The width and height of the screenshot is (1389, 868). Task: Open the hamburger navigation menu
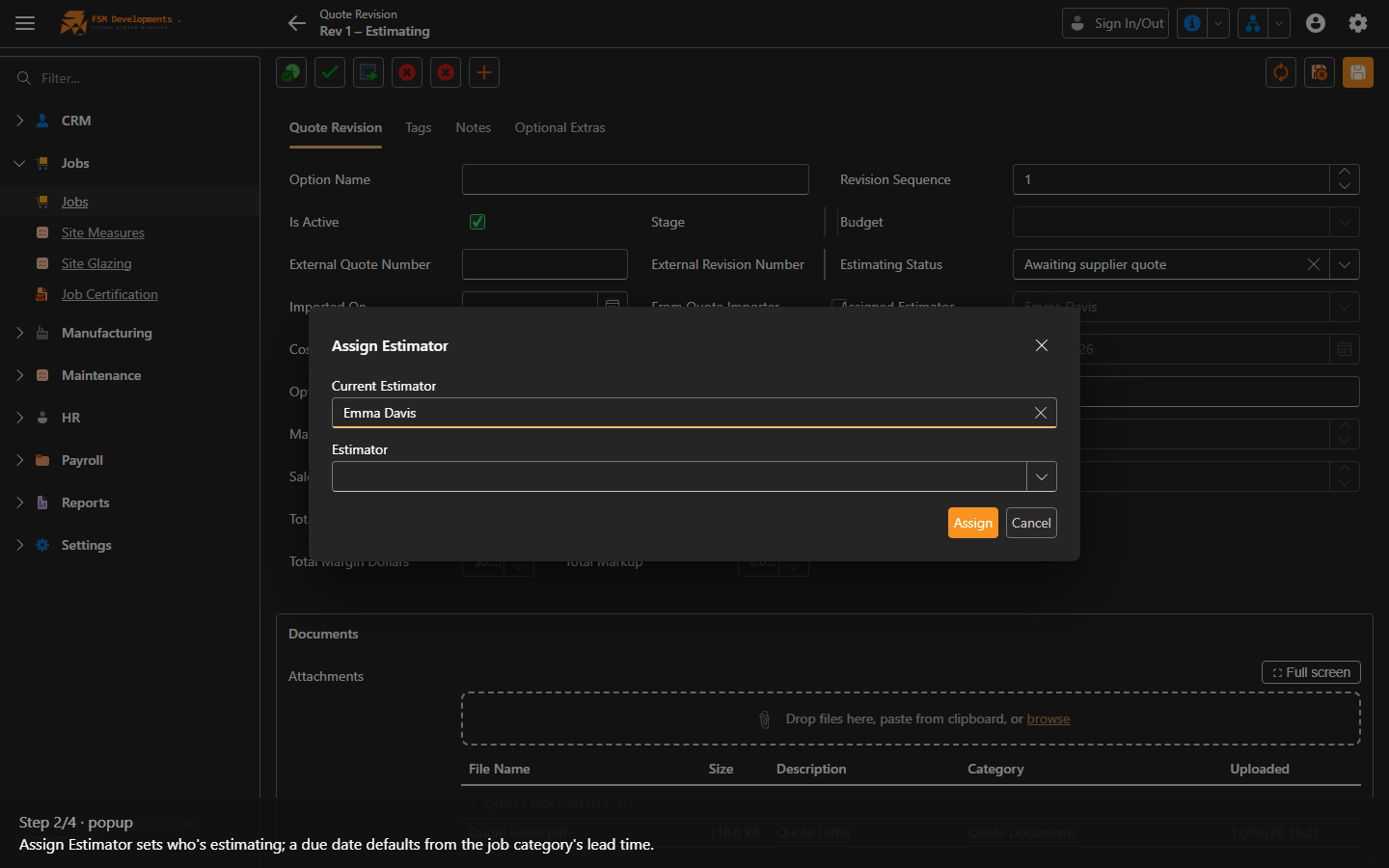pyautogui.click(x=25, y=23)
